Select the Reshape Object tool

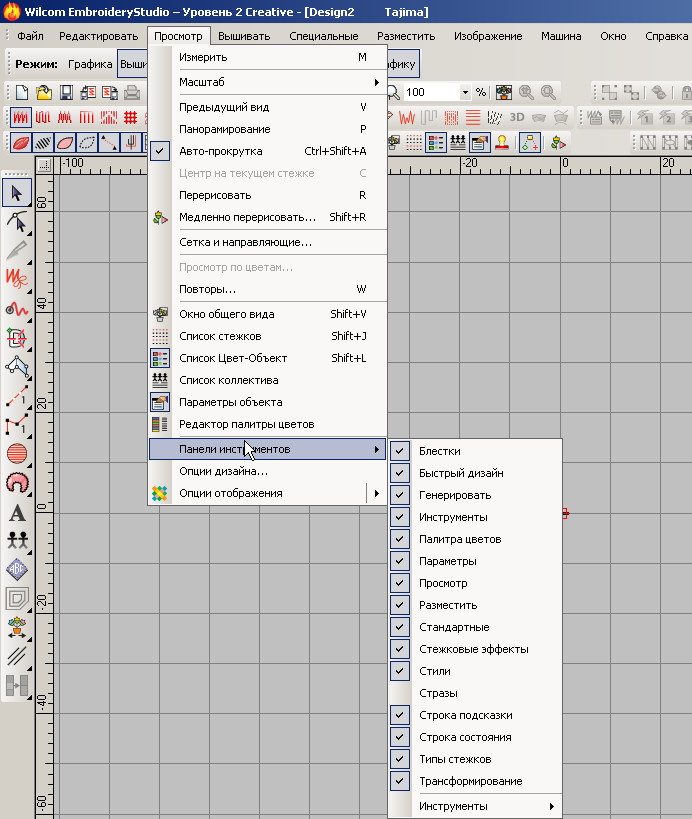point(17,219)
